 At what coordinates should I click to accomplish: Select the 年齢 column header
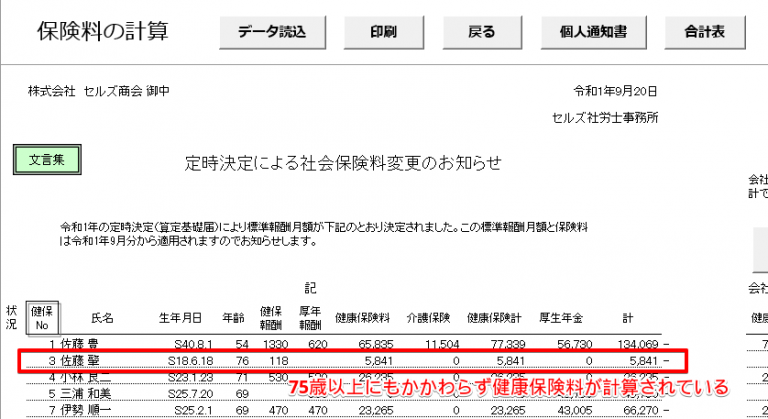point(233,318)
